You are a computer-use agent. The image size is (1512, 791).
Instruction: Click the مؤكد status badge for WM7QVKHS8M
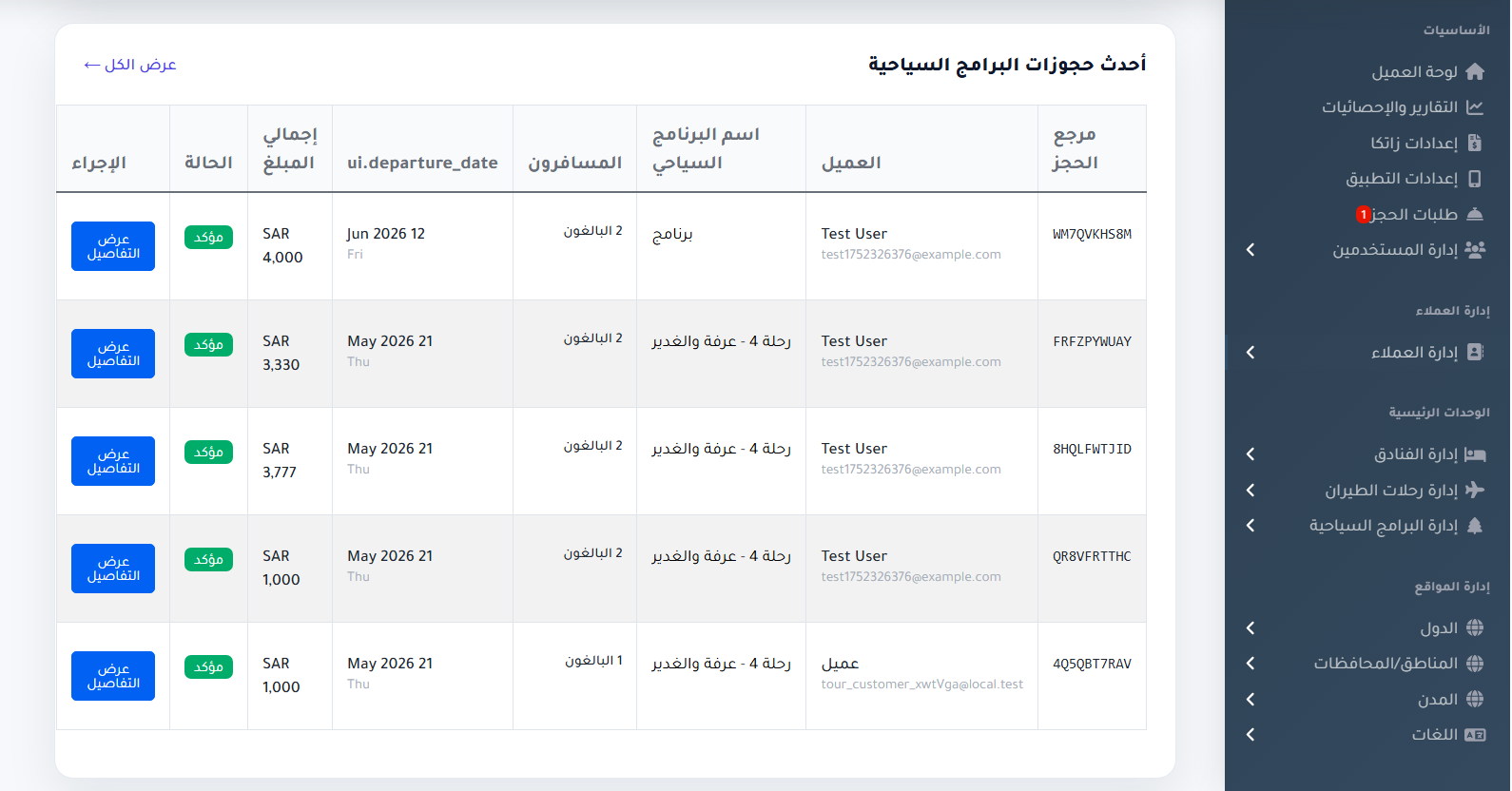click(x=208, y=237)
